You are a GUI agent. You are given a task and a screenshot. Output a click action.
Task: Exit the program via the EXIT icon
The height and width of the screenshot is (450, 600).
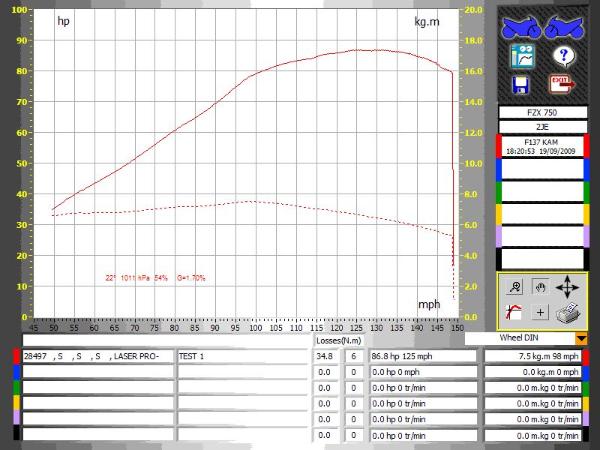pos(561,85)
